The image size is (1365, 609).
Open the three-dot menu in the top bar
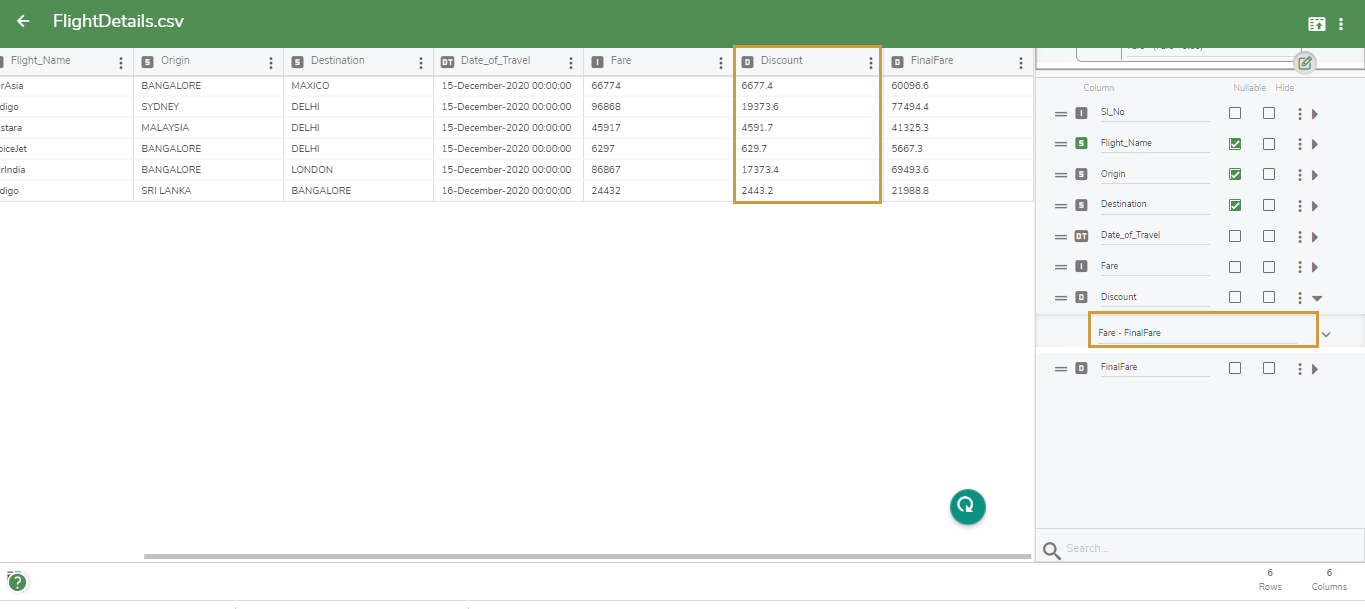coord(1342,22)
